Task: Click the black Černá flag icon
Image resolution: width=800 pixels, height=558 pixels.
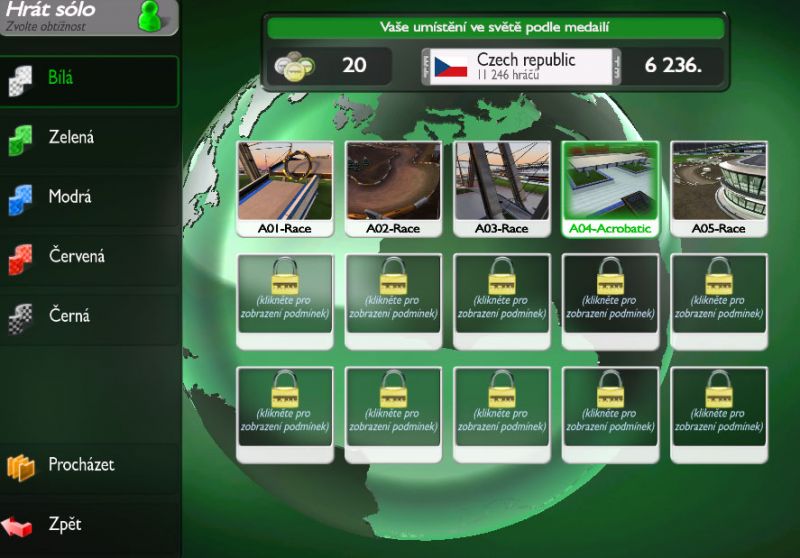Action: tap(20, 319)
